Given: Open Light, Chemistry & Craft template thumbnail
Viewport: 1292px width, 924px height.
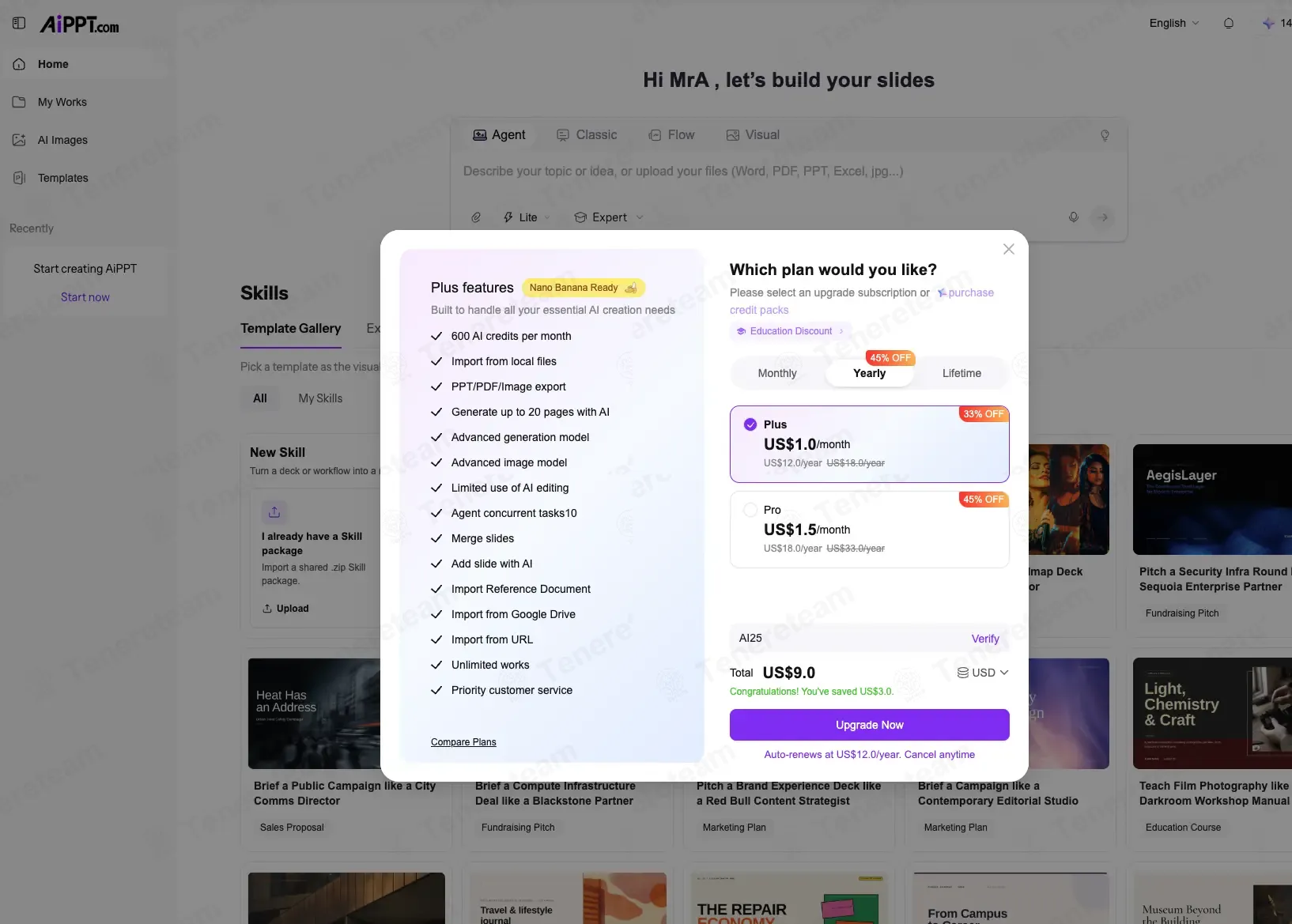Looking at the screenshot, I should [x=1212, y=714].
